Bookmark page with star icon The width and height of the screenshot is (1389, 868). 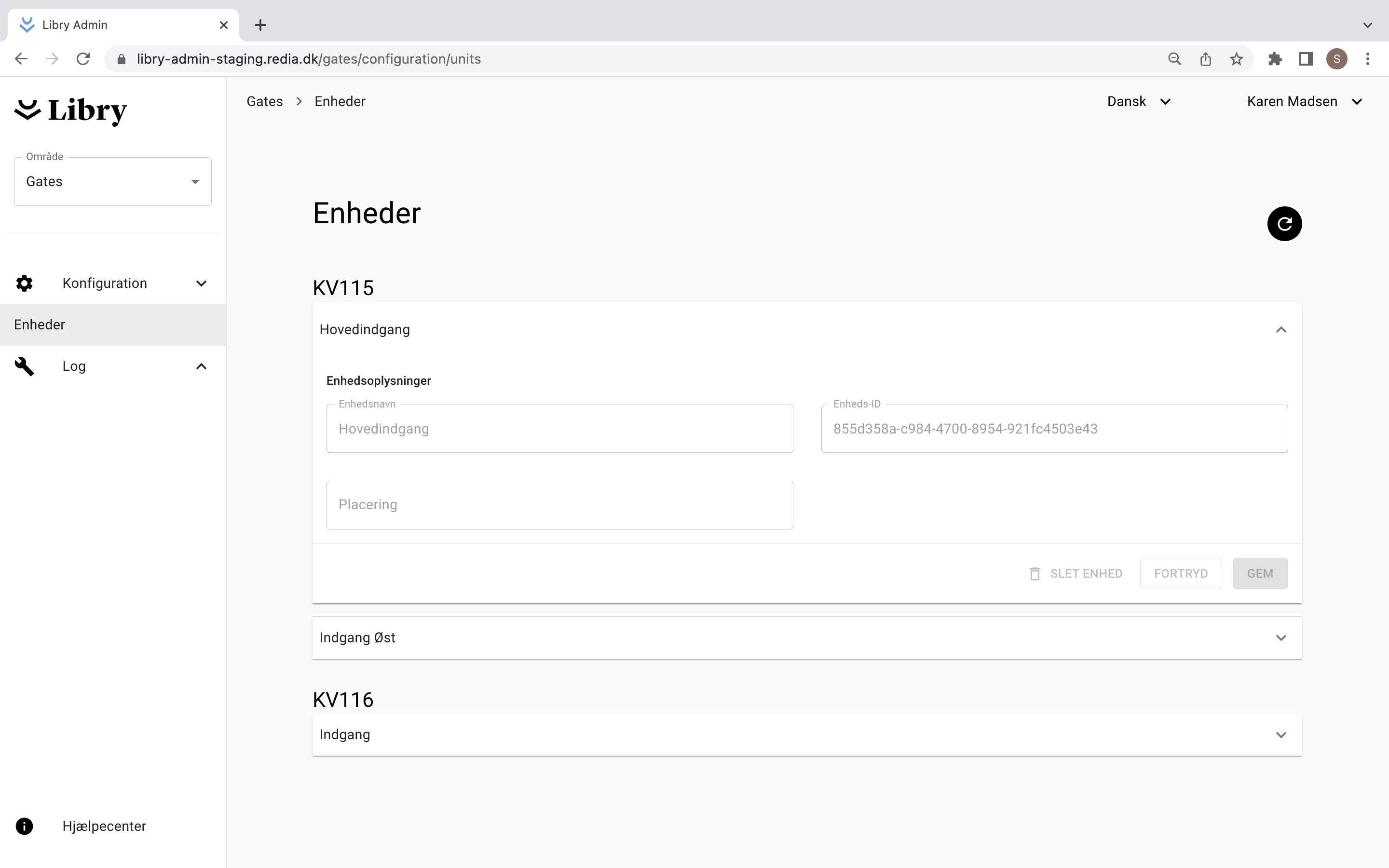tap(1236, 59)
